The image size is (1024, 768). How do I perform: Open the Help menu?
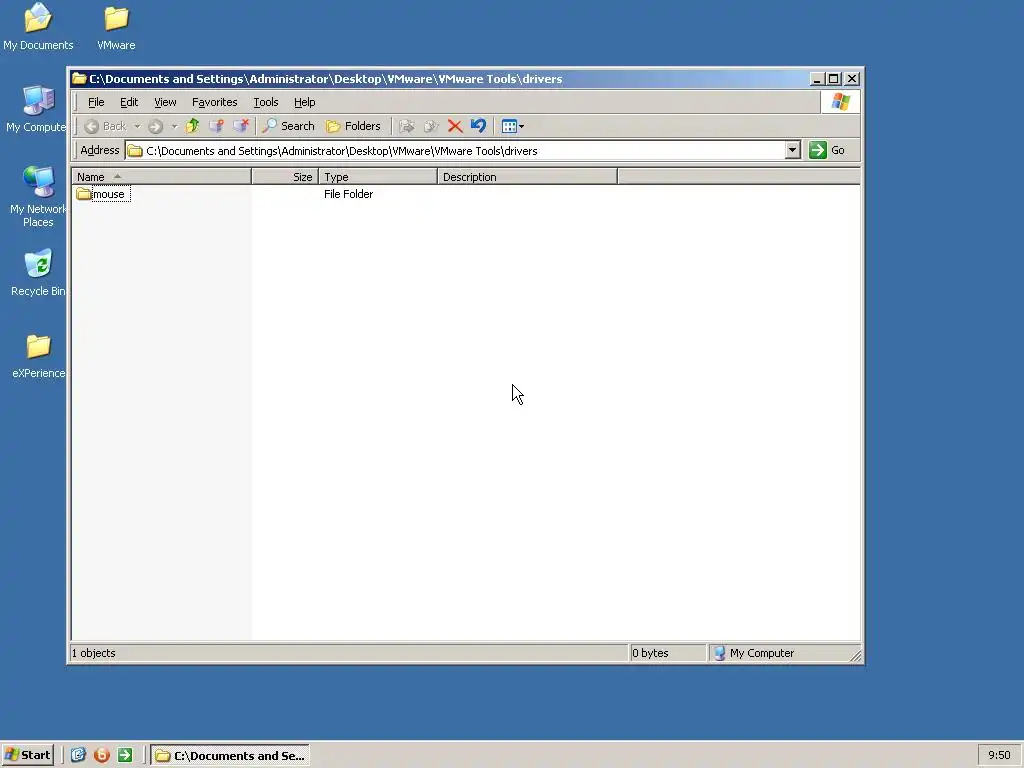pos(304,102)
